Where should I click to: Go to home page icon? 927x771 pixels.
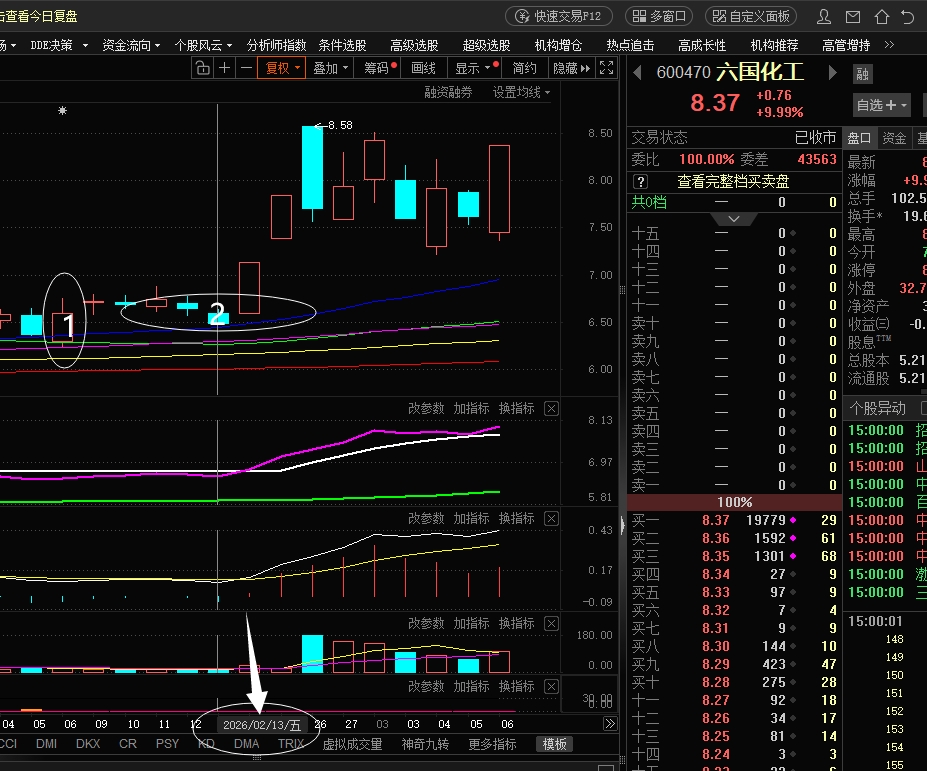pos(881,17)
